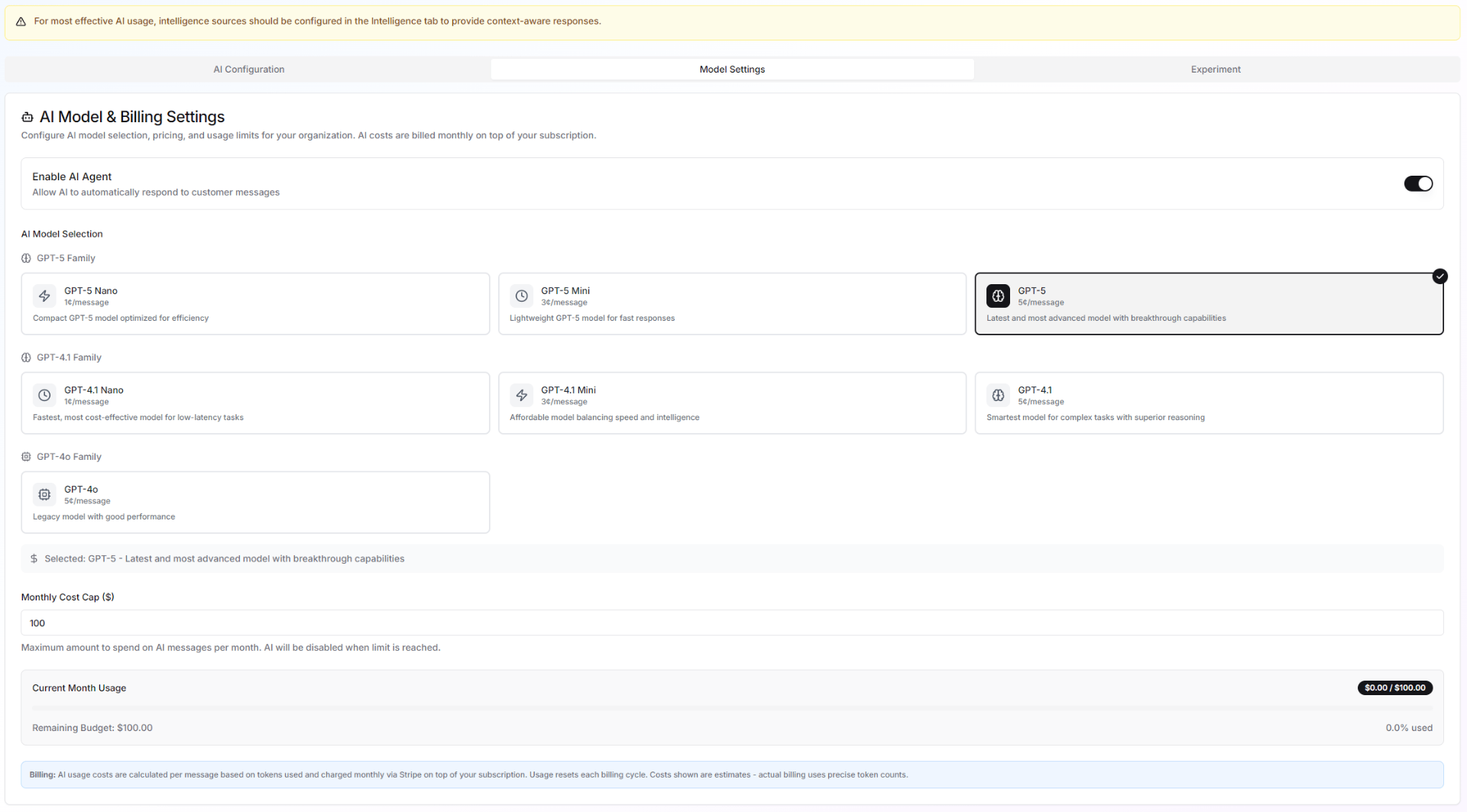The width and height of the screenshot is (1467, 812).
Task: Click the brain icon on the GPT-5 card
Action: pos(998,296)
